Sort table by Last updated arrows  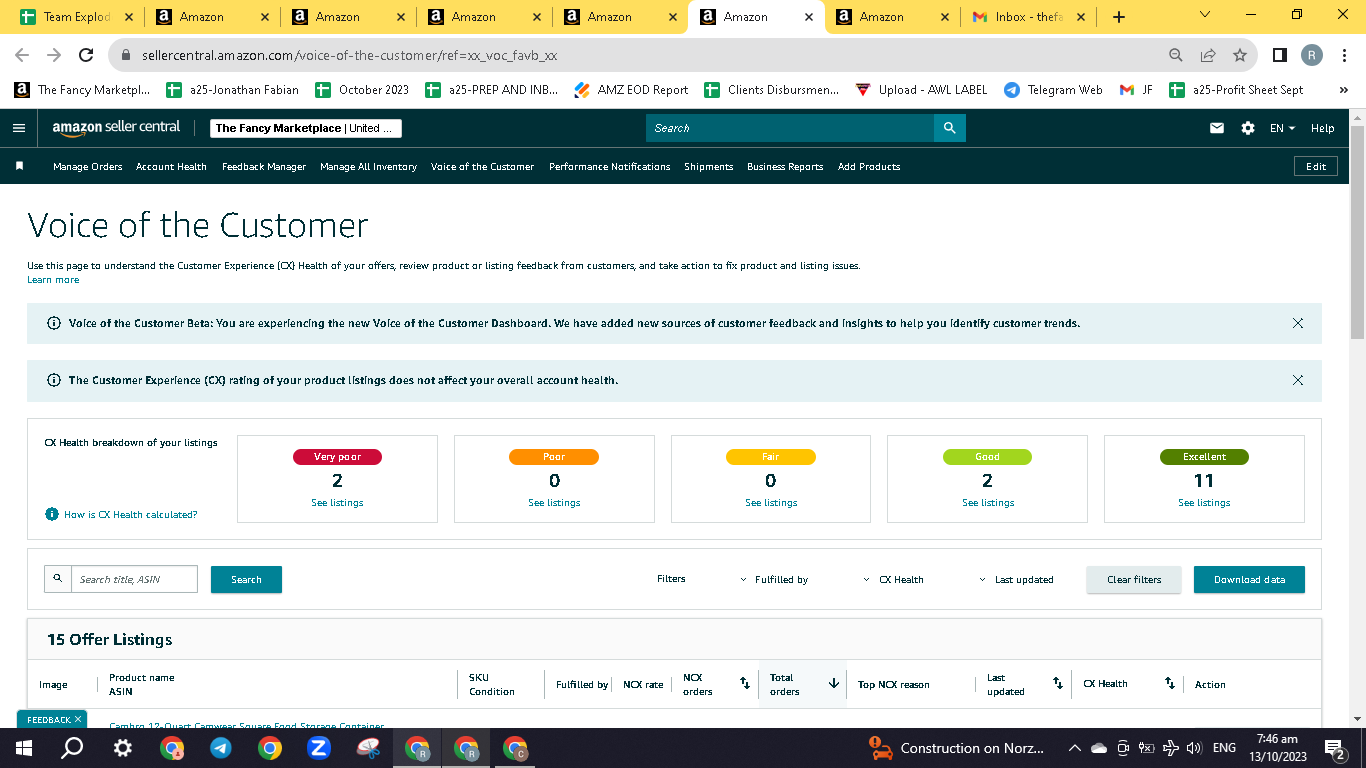(x=1058, y=683)
